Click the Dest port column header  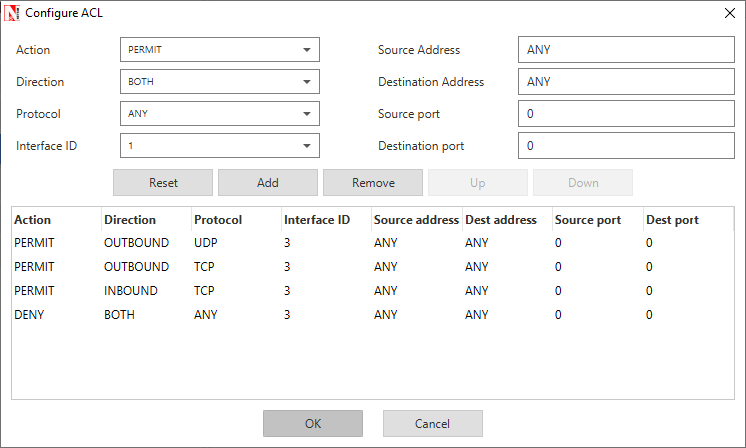672,220
